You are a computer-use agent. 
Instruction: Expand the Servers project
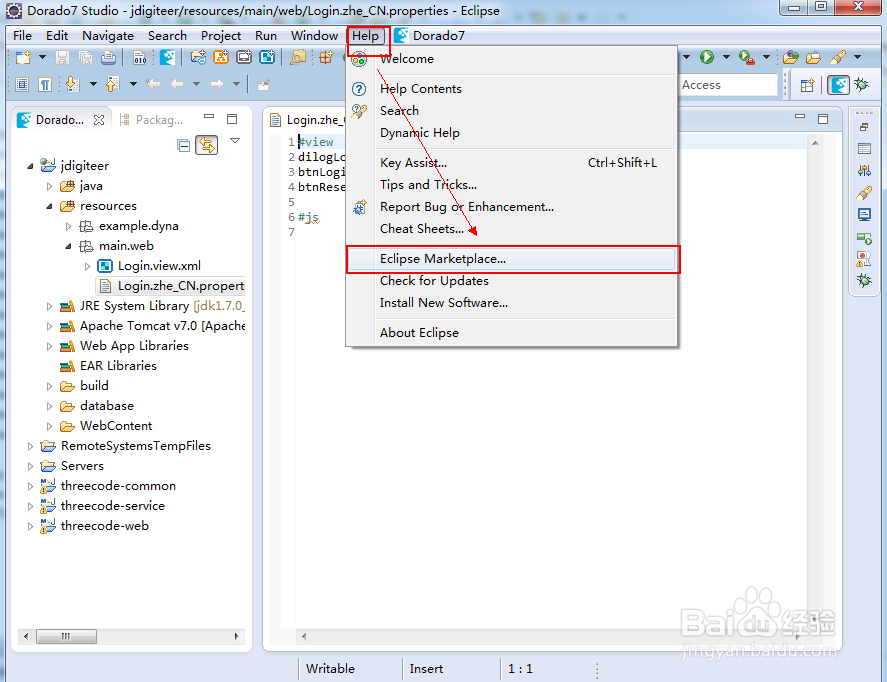(30, 467)
